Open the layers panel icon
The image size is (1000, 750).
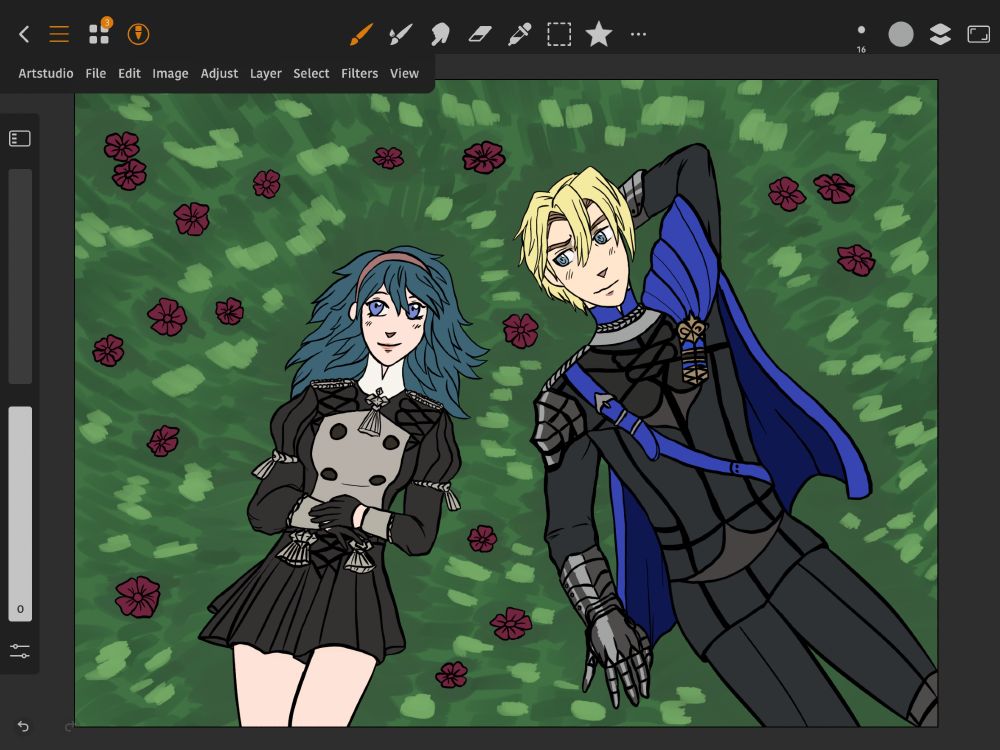tap(940, 35)
